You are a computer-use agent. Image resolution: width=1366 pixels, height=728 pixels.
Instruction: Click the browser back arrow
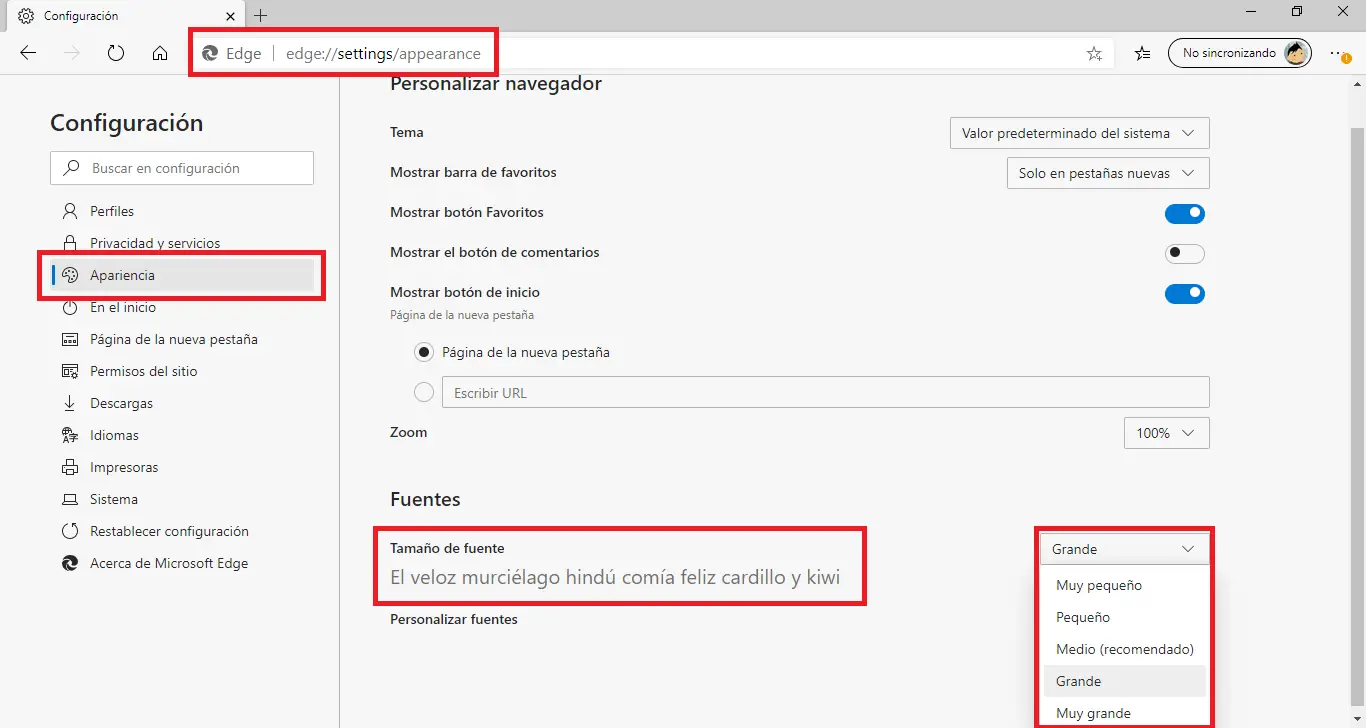click(28, 54)
